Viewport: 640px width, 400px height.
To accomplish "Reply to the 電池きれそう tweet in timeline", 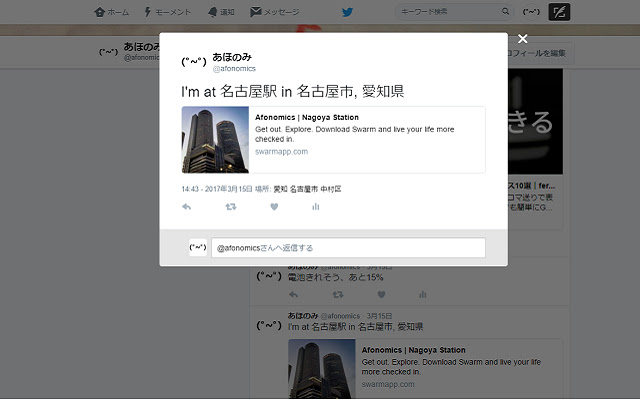I will (x=293, y=294).
